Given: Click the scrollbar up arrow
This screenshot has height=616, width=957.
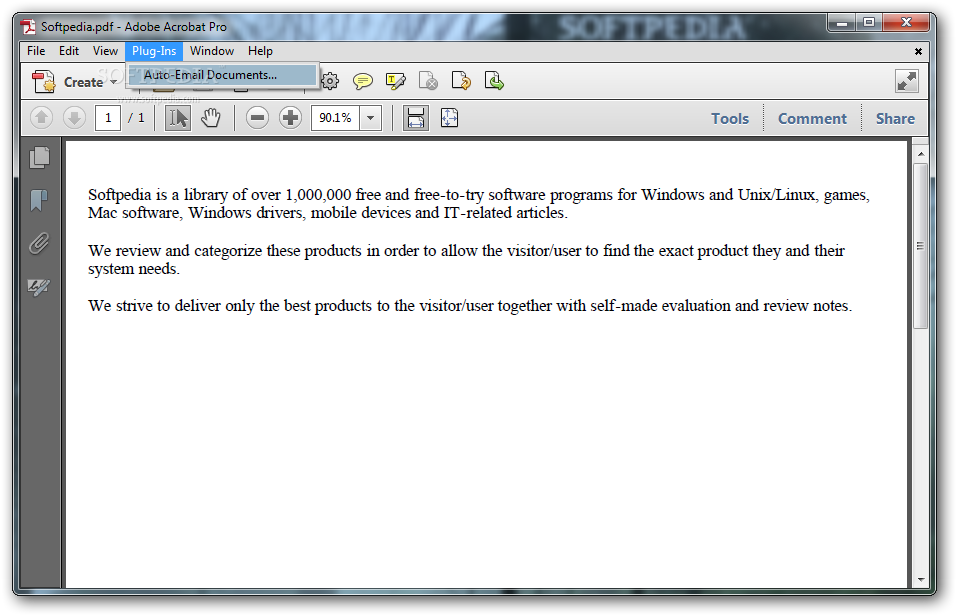Looking at the screenshot, I should 920,154.
